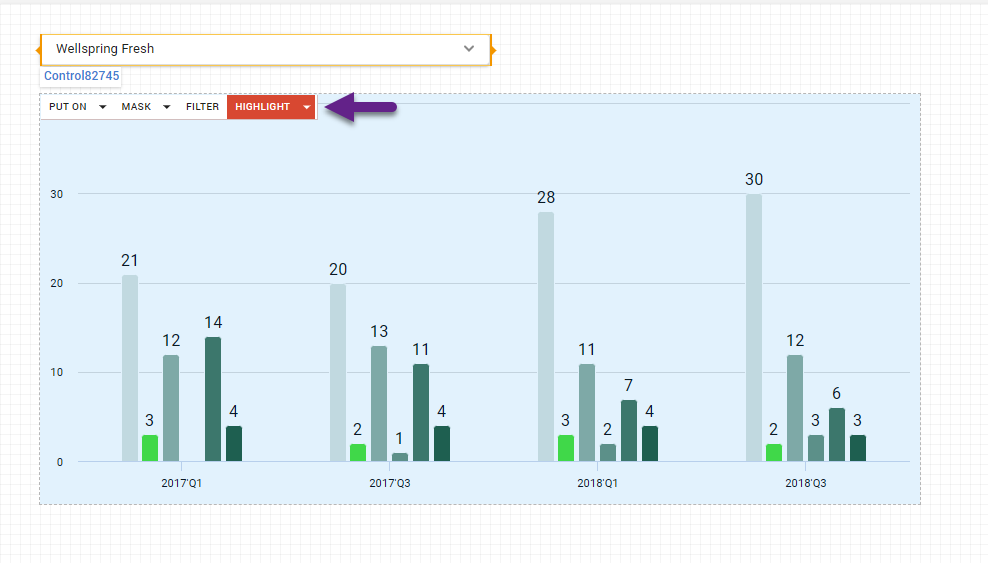Expand the PUT ON arrow menu

[103, 107]
